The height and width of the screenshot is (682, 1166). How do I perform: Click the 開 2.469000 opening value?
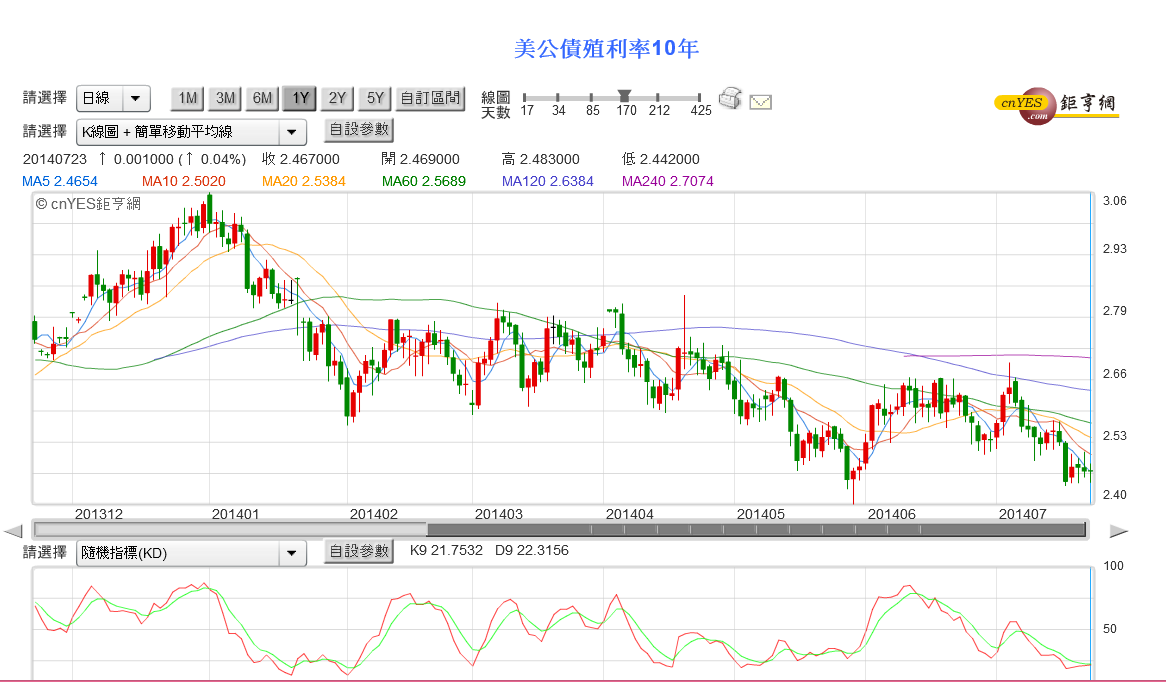click(x=421, y=159)
